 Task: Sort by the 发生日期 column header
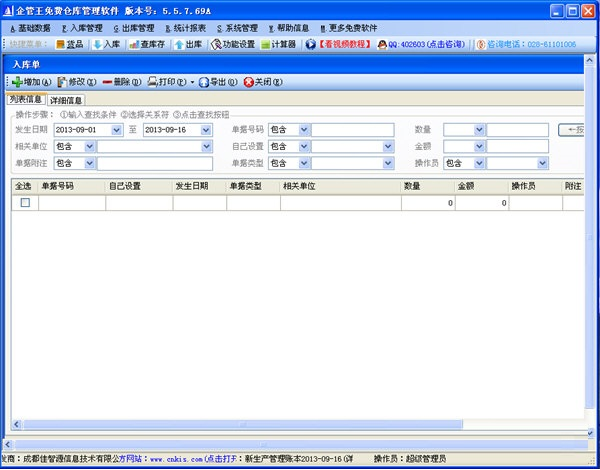[199, 186]
